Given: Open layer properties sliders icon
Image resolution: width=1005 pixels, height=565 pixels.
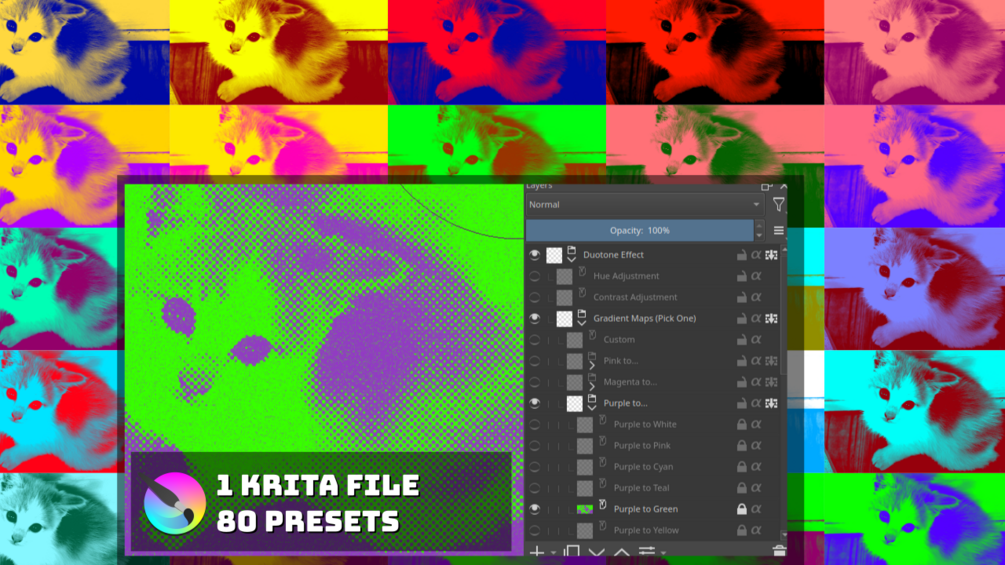Looking at the screenshot, I should coord(647,552).
